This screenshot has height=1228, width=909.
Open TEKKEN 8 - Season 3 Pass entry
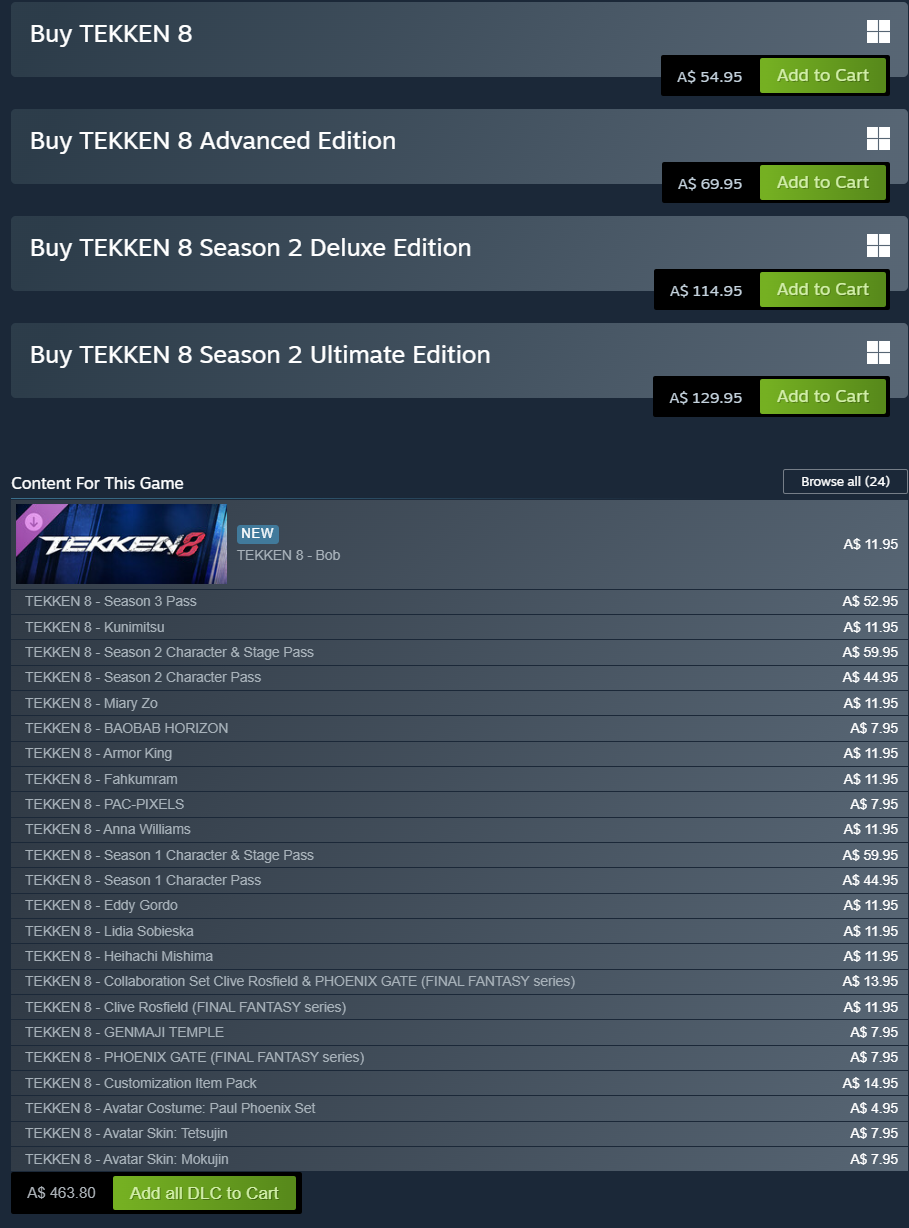[x=460, y=602]
